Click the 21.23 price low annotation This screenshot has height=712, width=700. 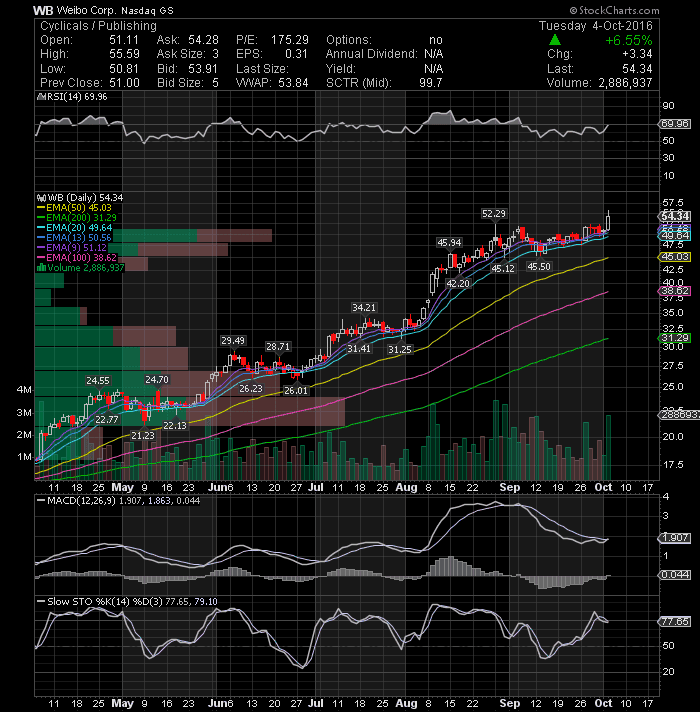[143, 435]
